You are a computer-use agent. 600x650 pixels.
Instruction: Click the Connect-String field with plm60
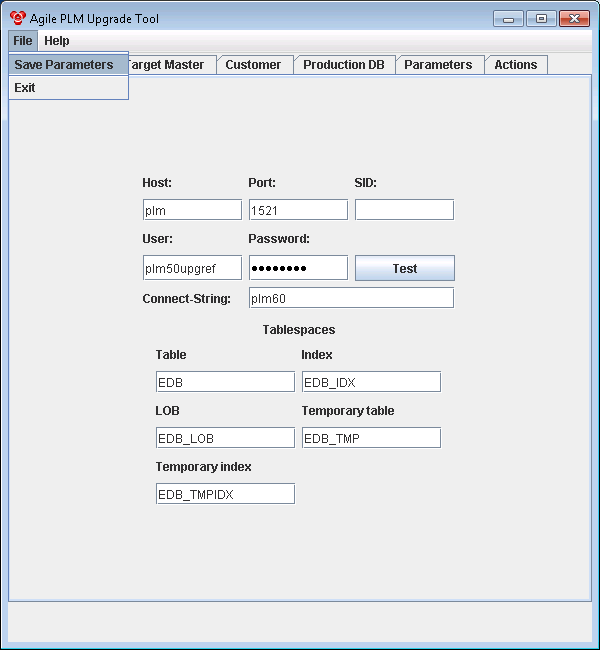(352, 298)
